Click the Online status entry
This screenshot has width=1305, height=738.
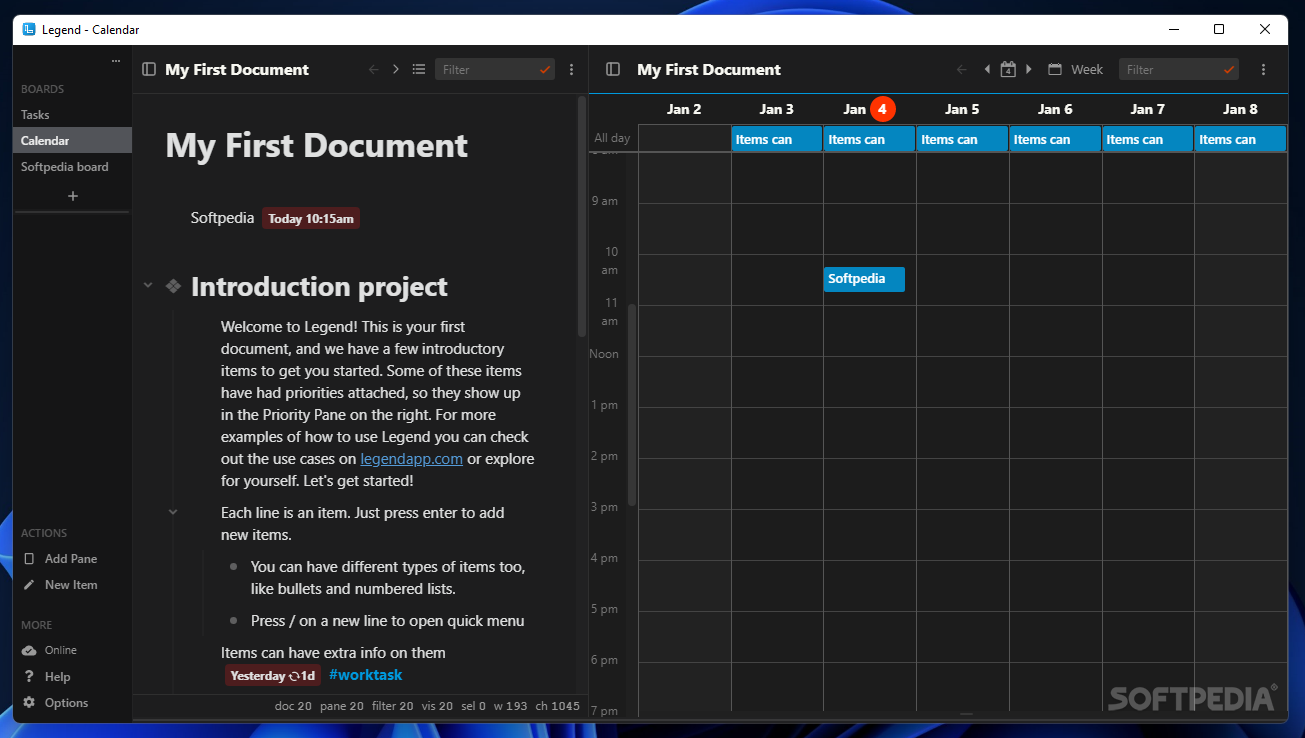click(x=50, y=650)
